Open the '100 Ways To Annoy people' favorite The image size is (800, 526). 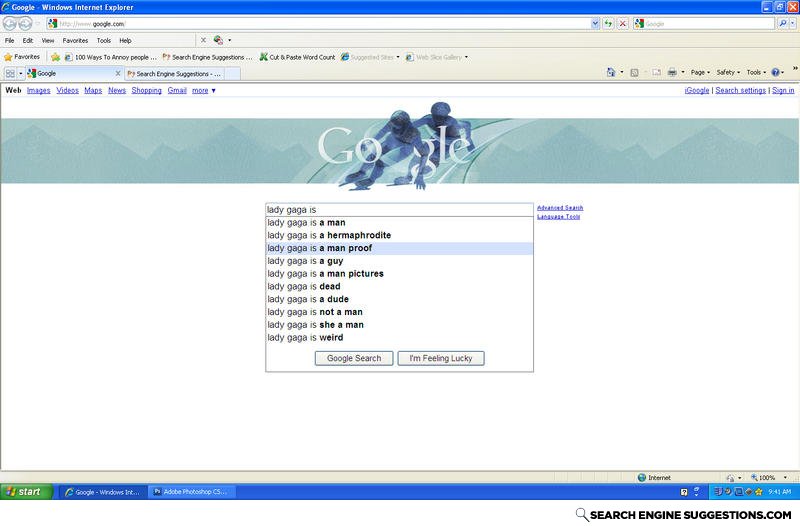point(110,57)
